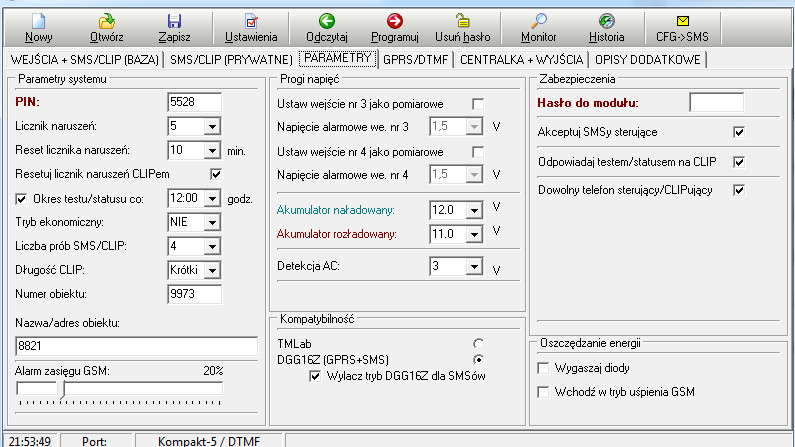Expand Akumulator rozładowany voltage dropdown
795x447 pixels.
474,235
